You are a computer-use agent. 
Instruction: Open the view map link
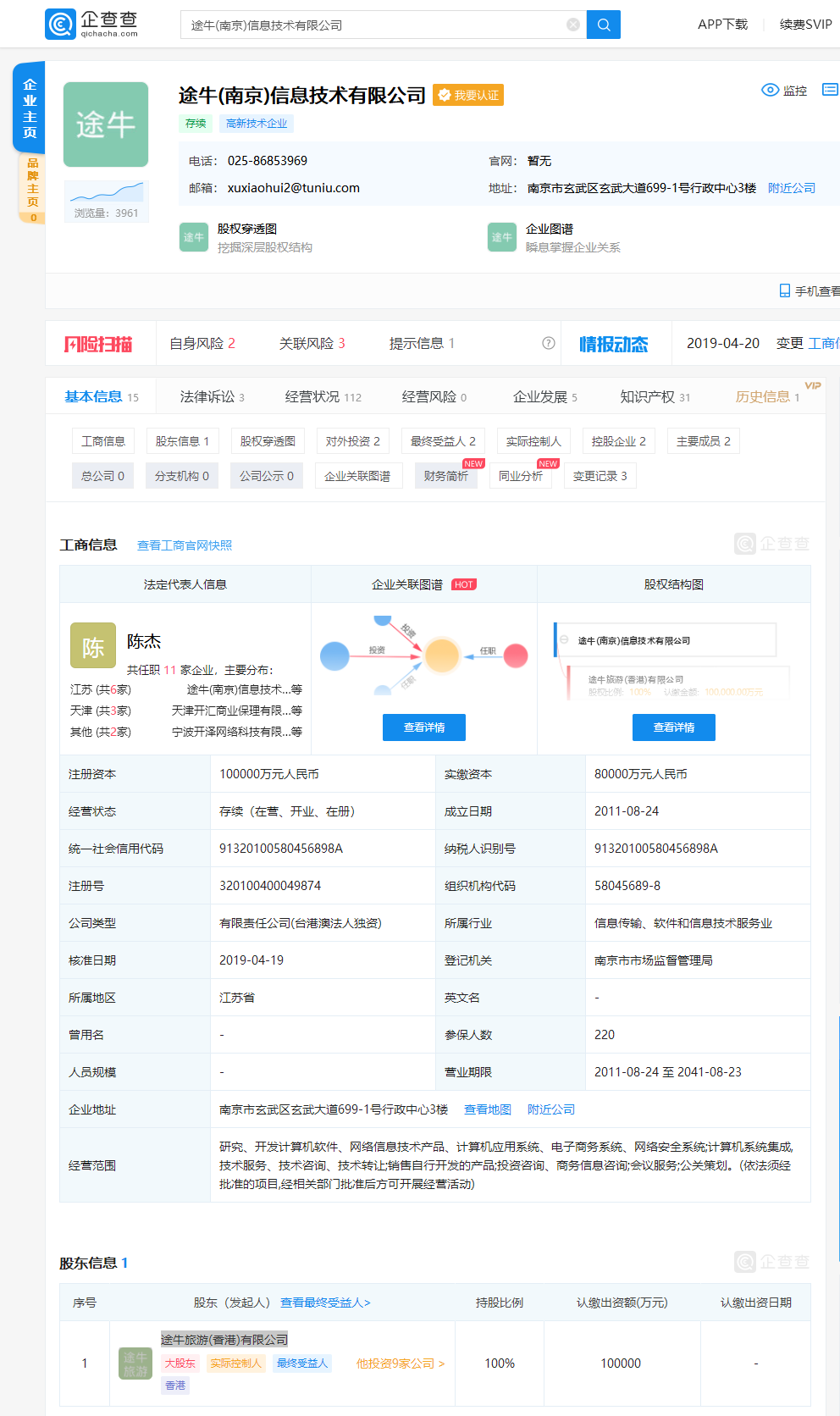point(488,1109)
